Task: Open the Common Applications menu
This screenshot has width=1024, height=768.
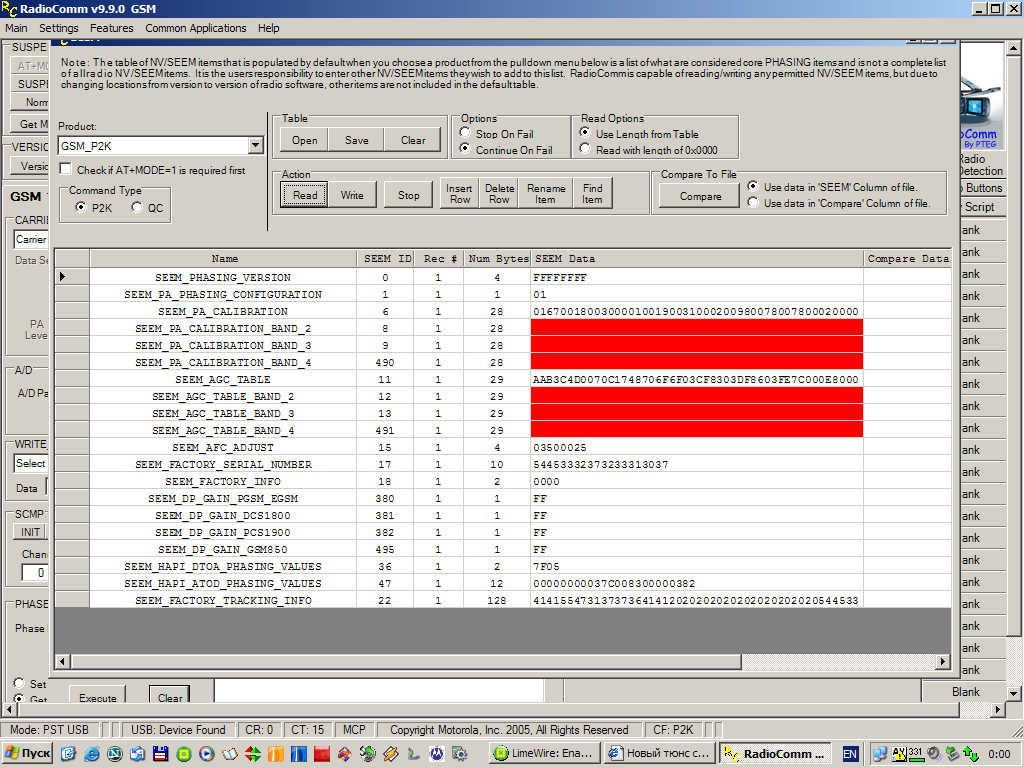Action: 196,28
